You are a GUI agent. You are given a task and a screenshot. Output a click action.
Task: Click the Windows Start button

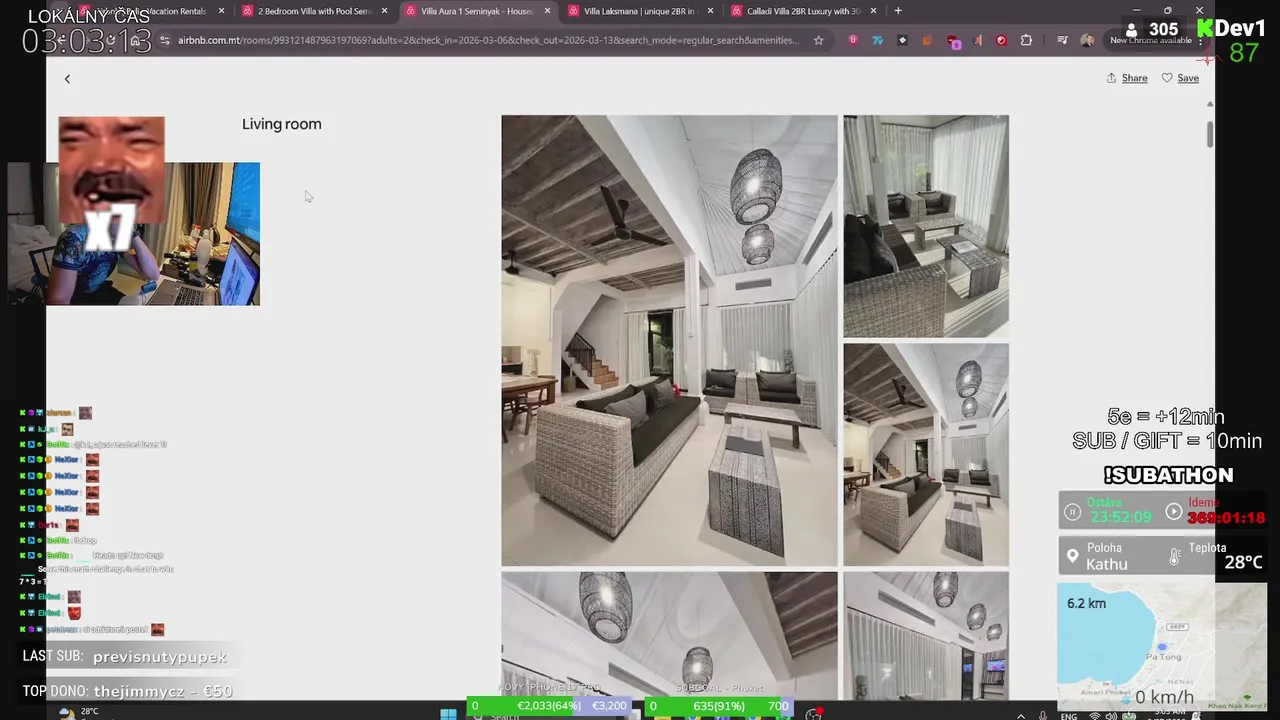tap(449, 713)
